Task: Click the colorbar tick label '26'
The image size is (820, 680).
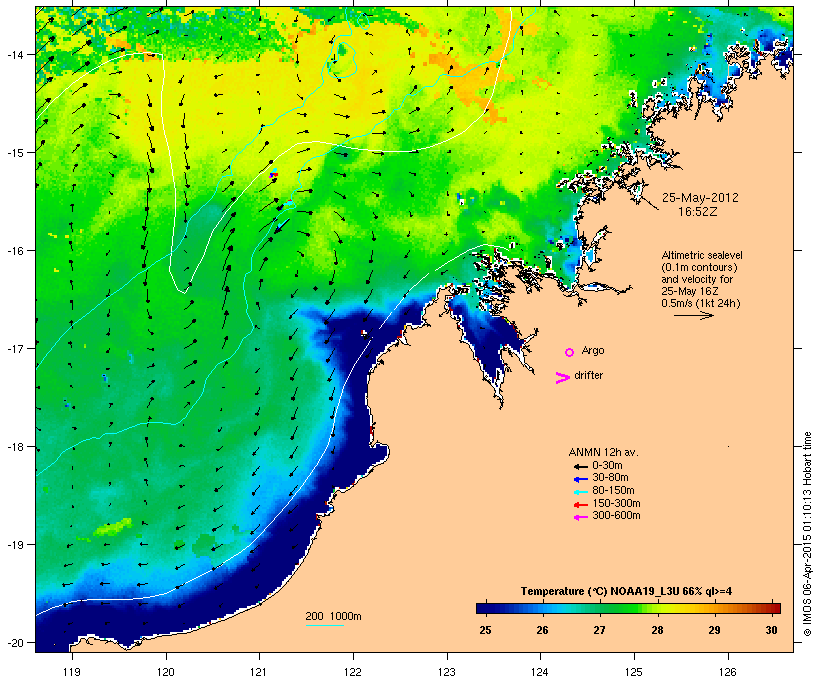Action: click(x=542, y=630)
